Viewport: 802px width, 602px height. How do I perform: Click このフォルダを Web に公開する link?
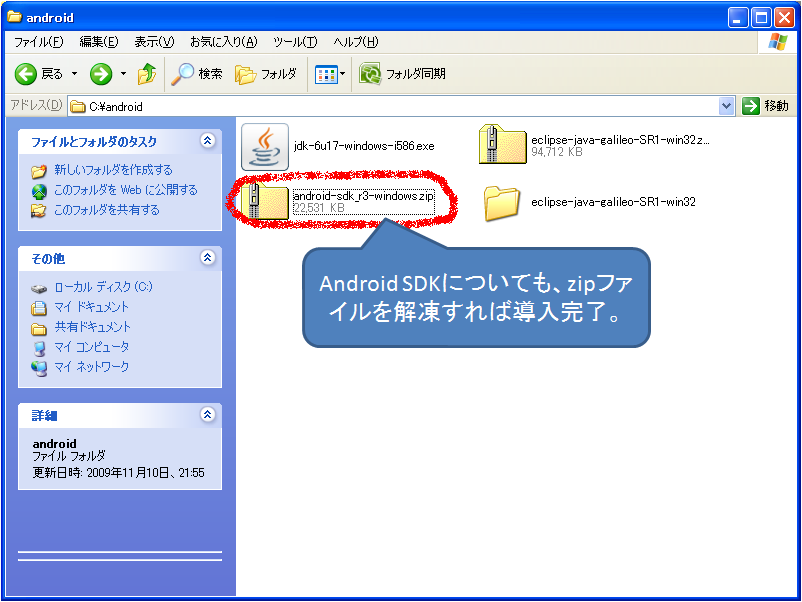[x=126, y=190]
